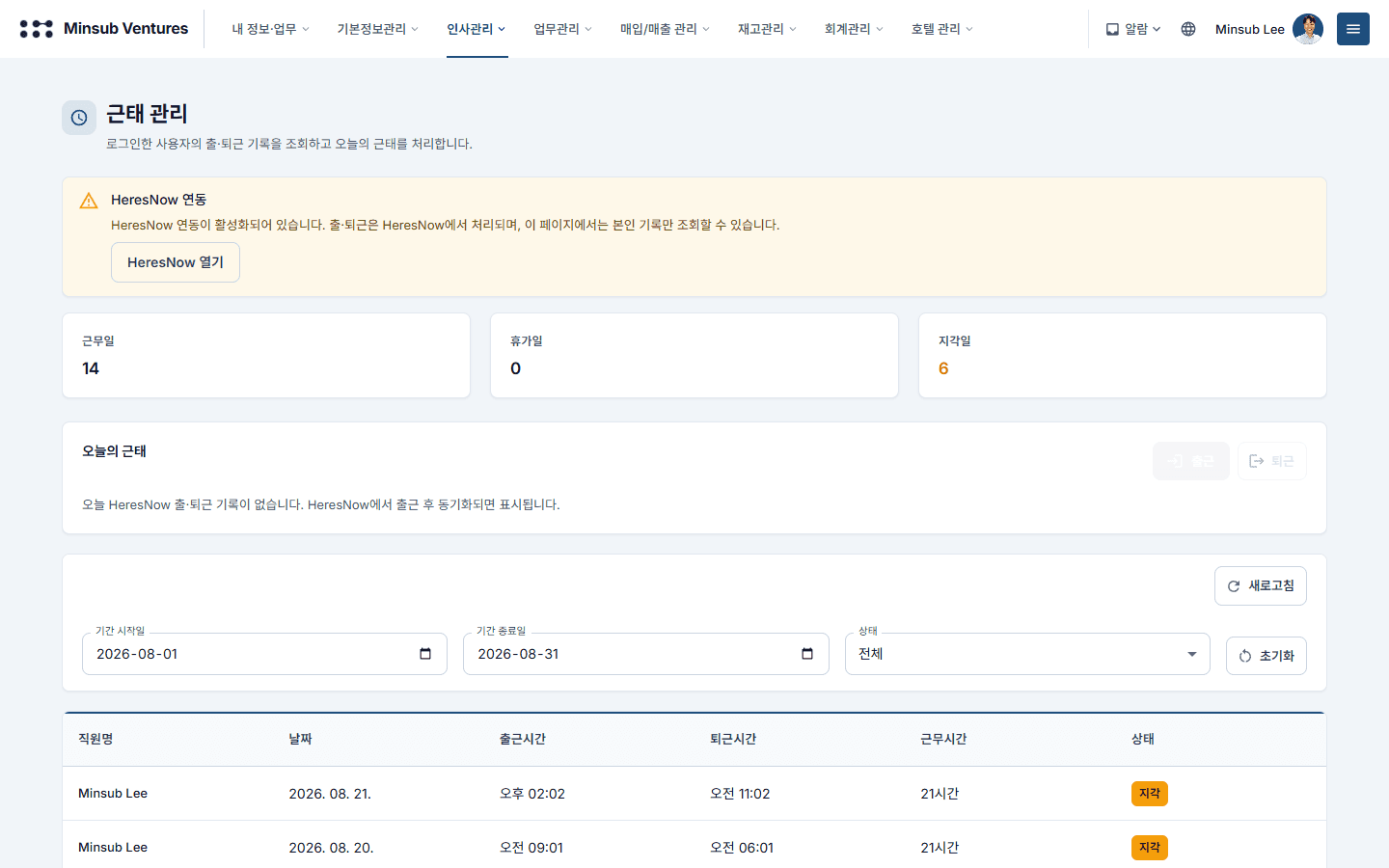Click the warning triangle in HeresNow banner

[x=89, y=201]
